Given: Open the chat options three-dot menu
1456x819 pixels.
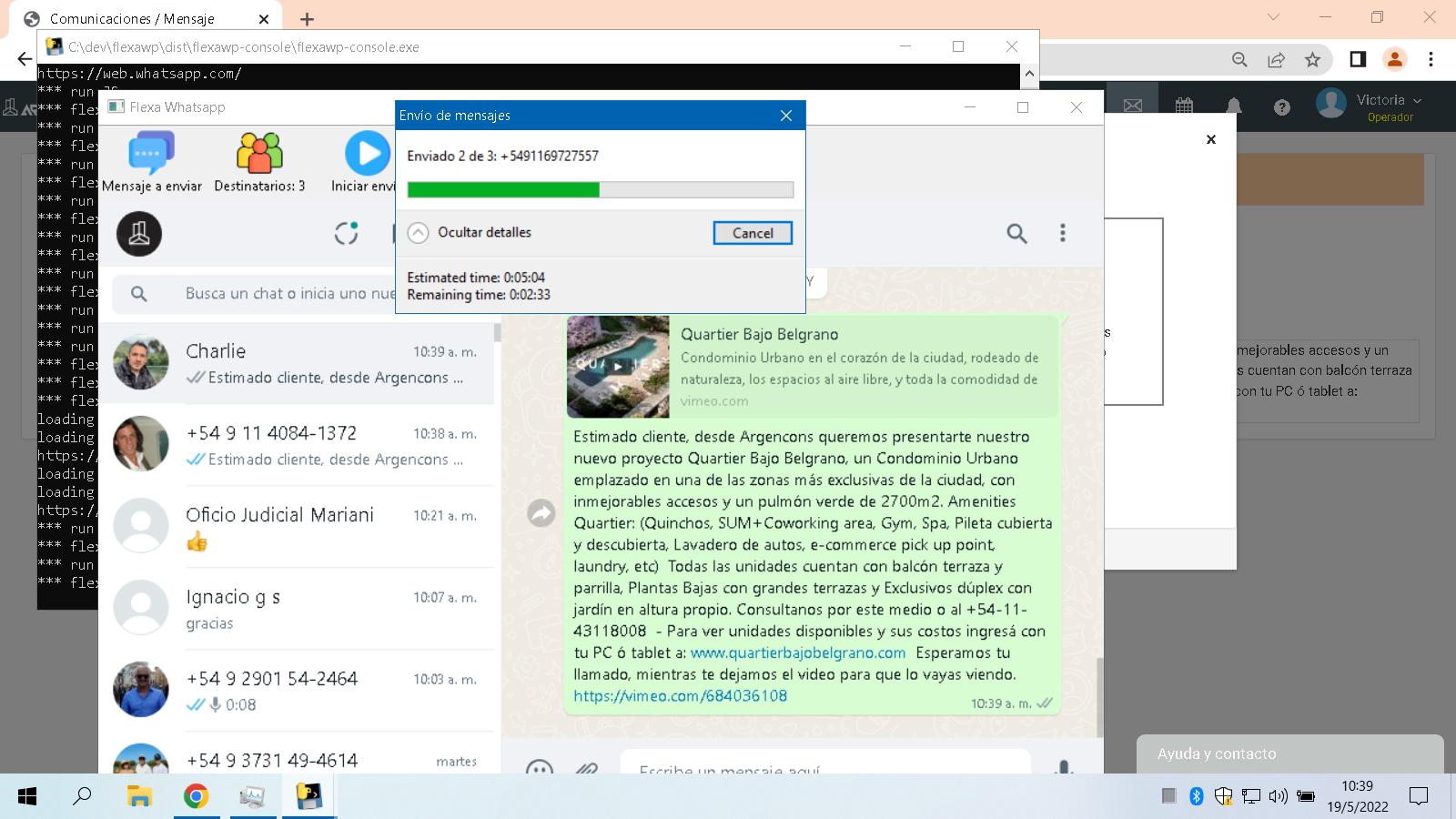Looking at the screenshot, I should [1062, 233].
